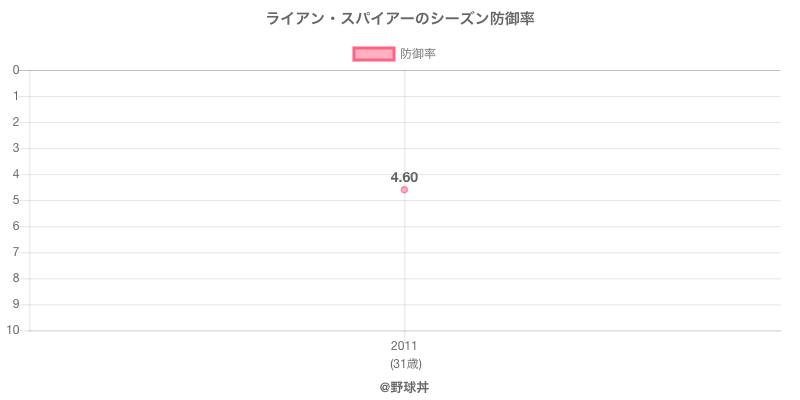Toggle the 防御率 legend color box
Image resolution: width=800 pixels, height=400 pixels.
pyautogui.click(x=373, y=54)
